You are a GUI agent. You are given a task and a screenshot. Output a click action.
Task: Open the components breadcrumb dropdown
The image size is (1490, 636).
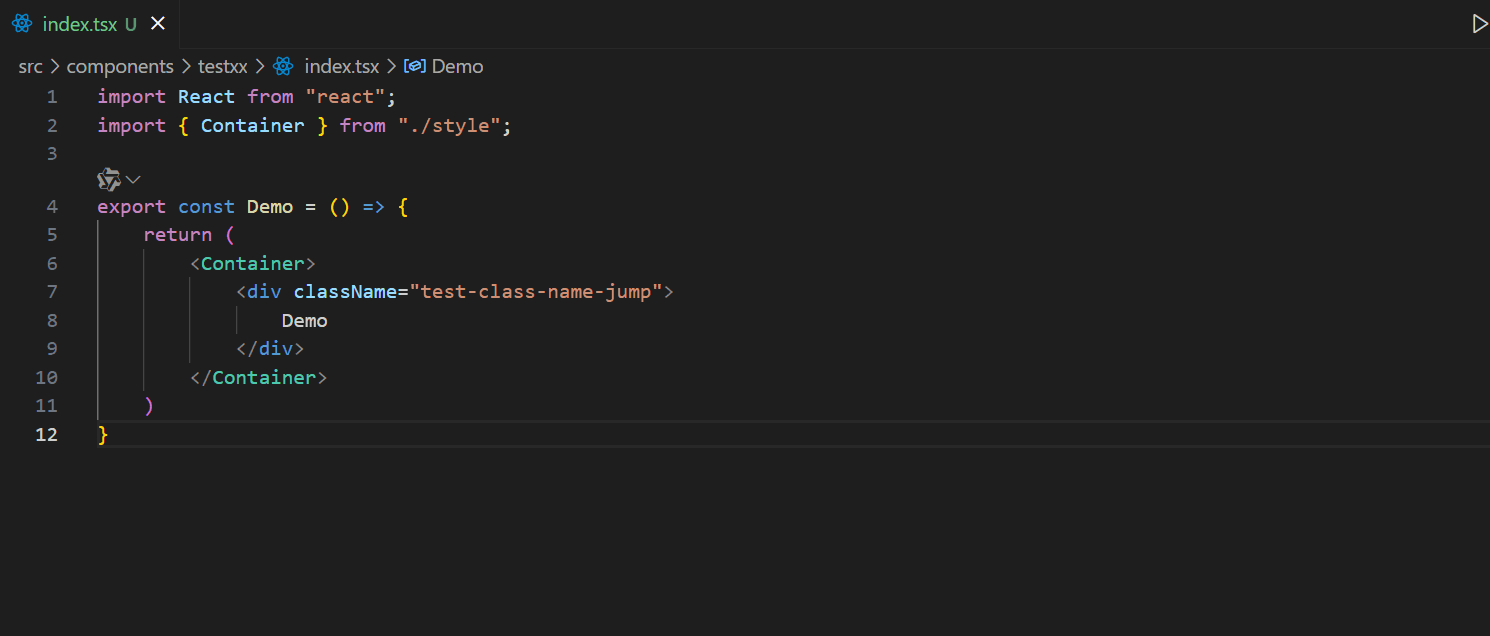coord(120,66)
